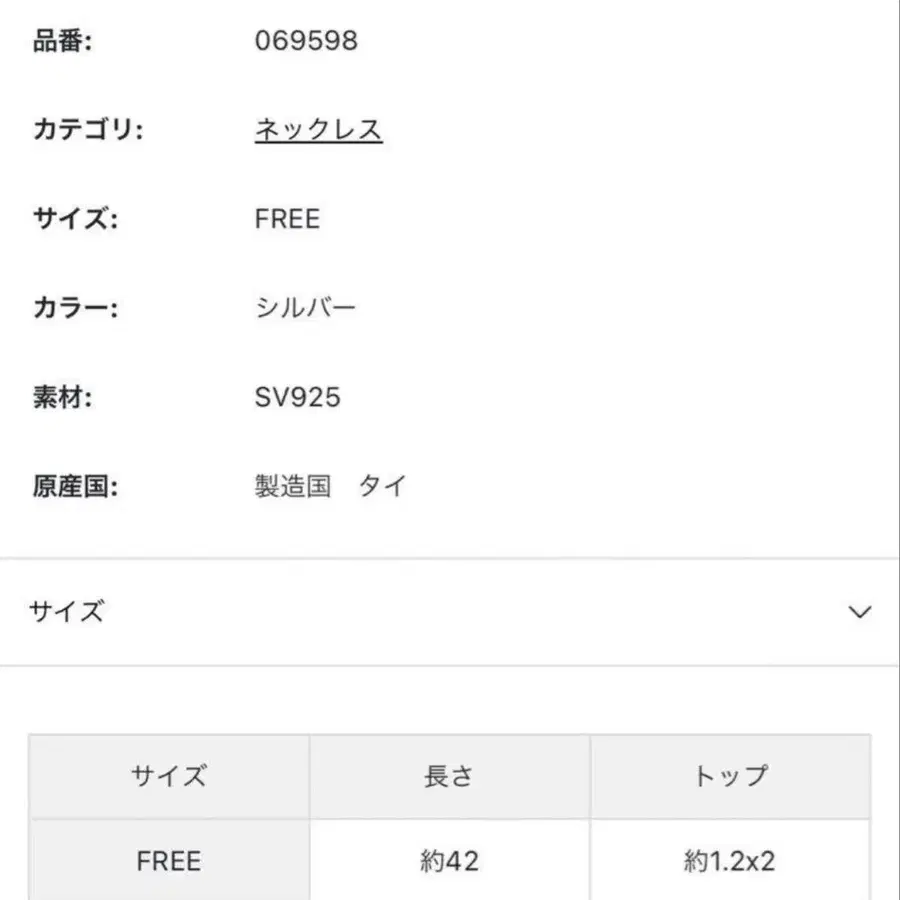Click the 素材 label
Screen dimensions: 900x900
click(x=63, y=397)
